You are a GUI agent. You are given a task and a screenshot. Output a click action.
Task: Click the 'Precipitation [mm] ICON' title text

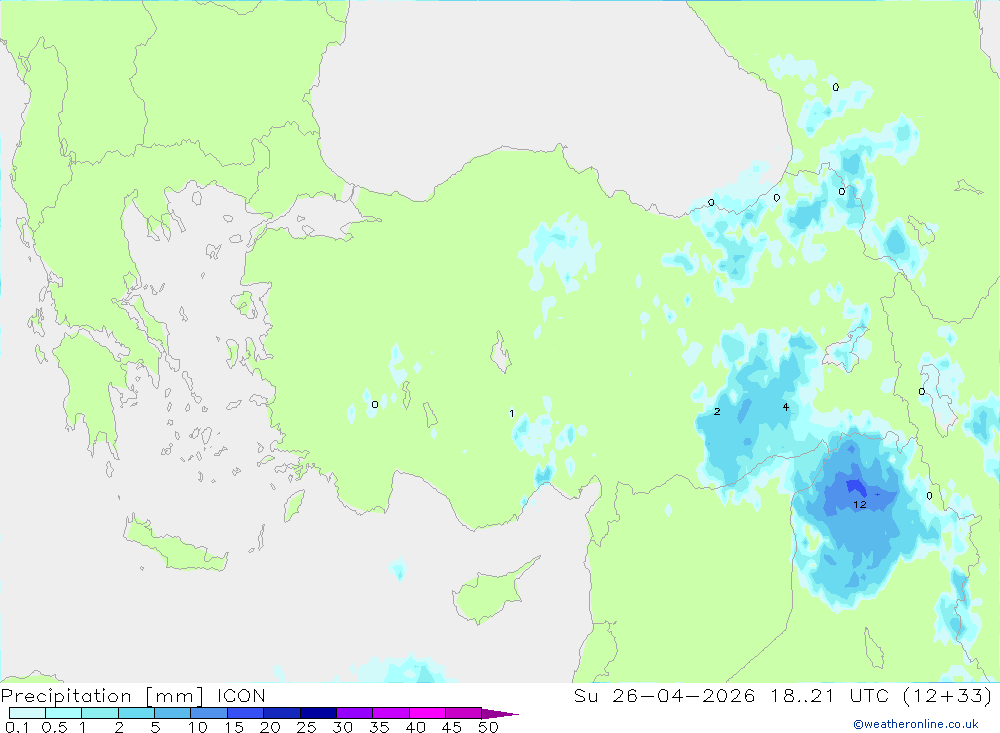tap(133, 696)
